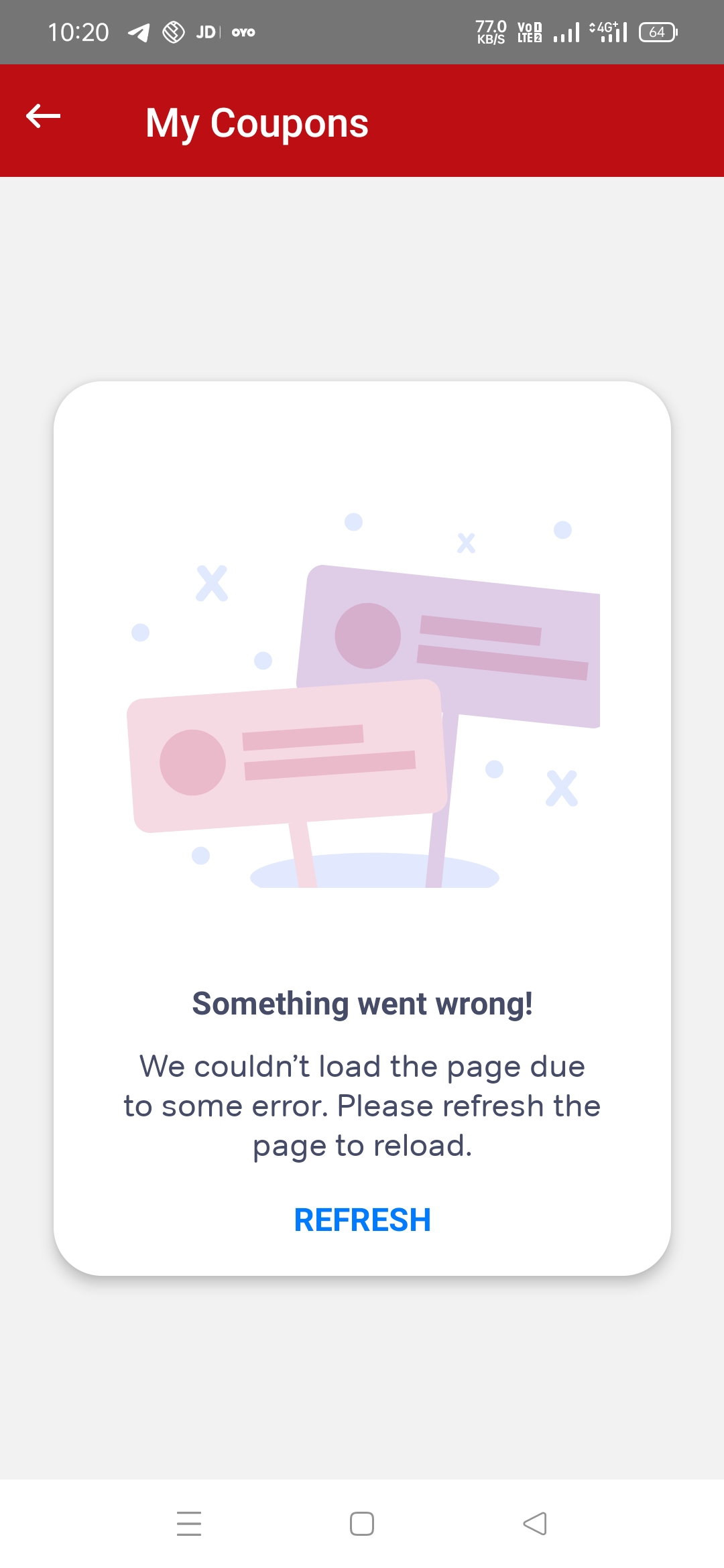The image size is (724, 1568).
Task: Tap the pink signboard illustration
Action: (x=288, y=757)
